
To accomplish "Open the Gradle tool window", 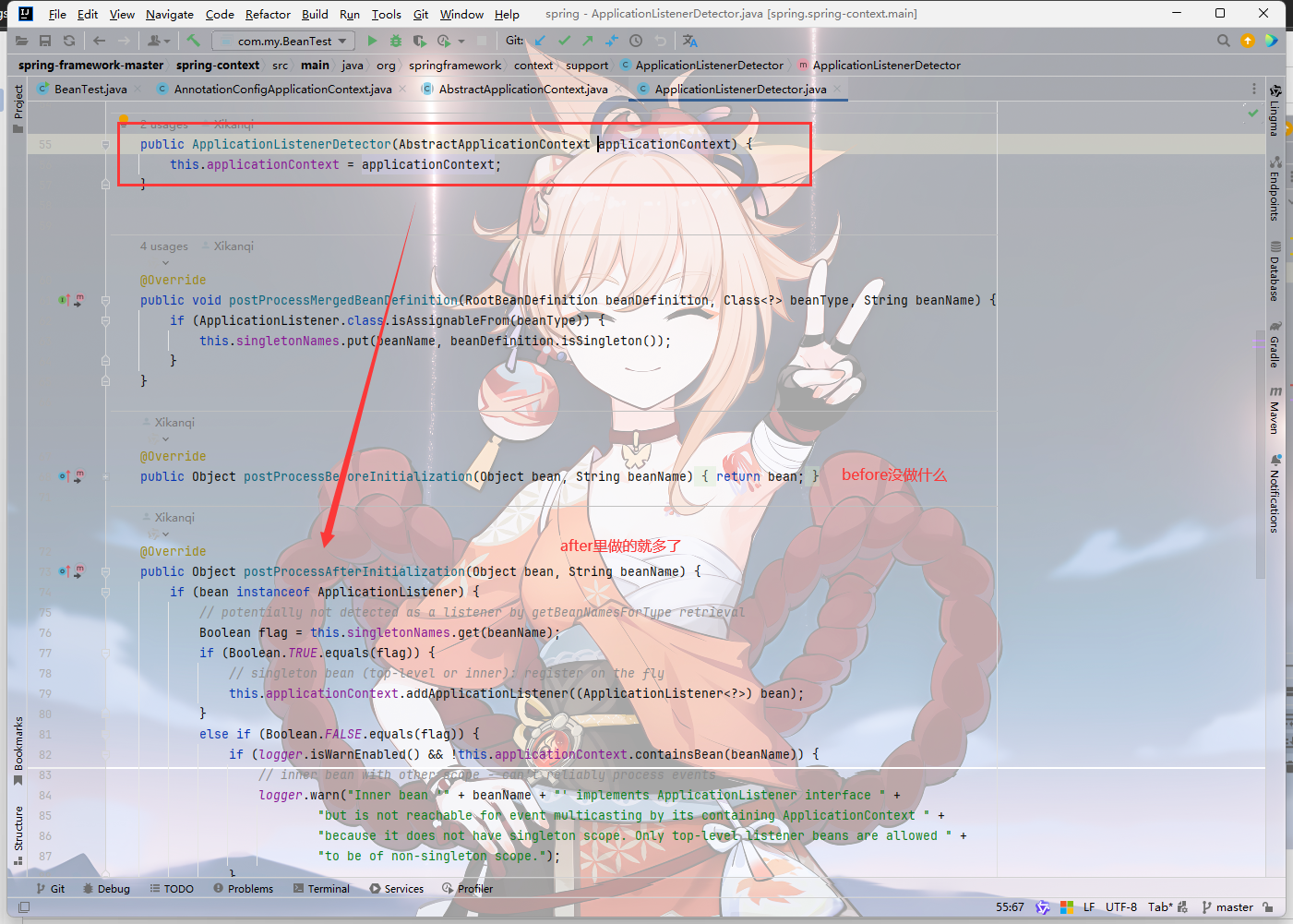I will pyautogui.click(x=1275, y=344).
